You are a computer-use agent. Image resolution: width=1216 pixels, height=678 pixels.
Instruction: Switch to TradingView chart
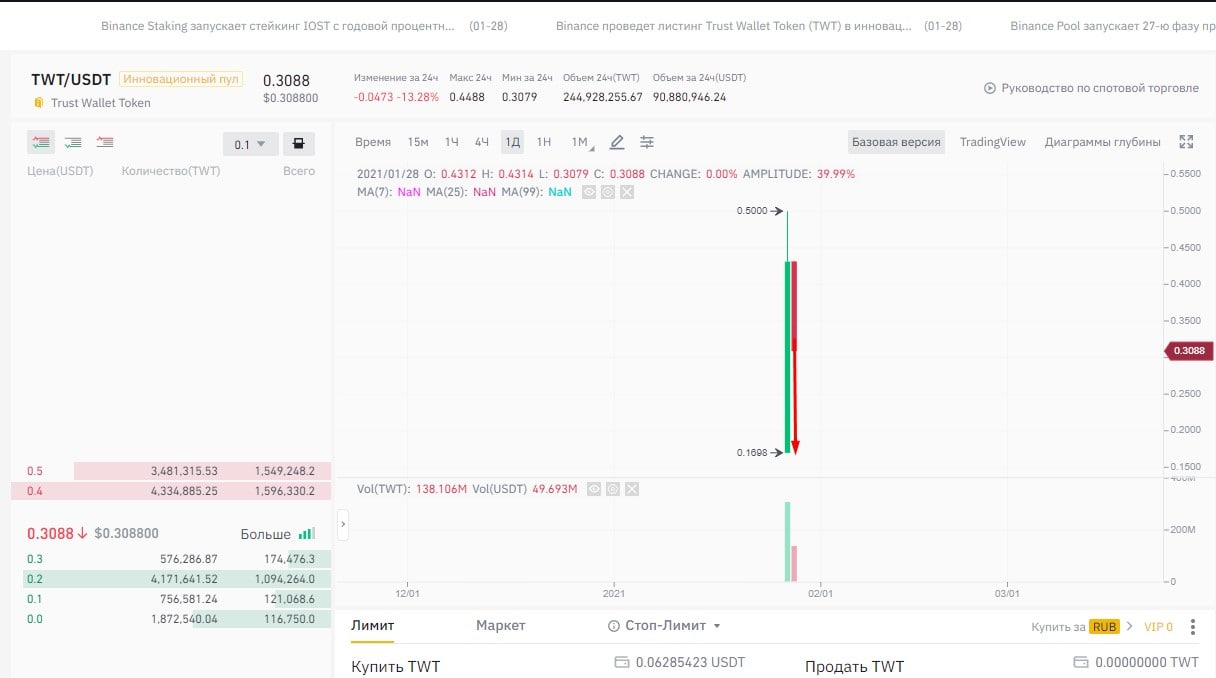993,142
